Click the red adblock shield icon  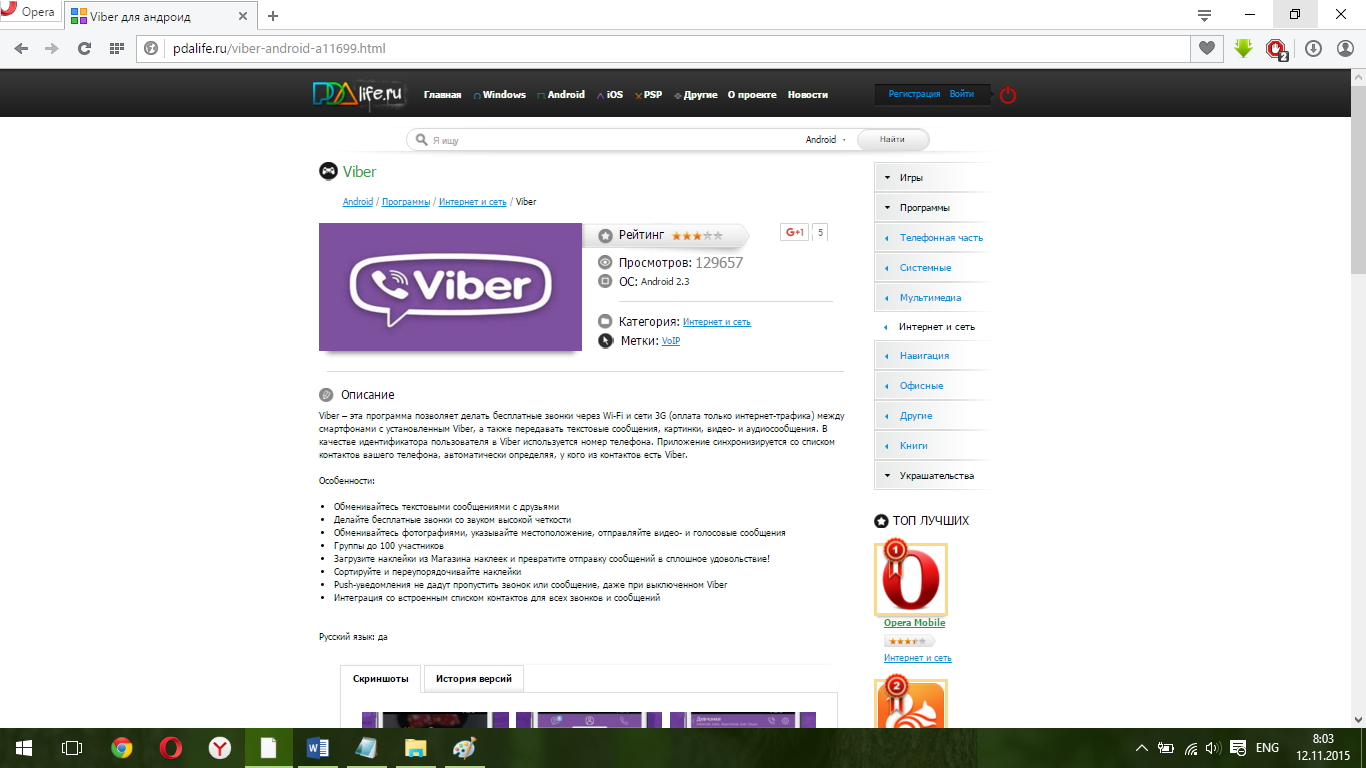(1275, 48)
